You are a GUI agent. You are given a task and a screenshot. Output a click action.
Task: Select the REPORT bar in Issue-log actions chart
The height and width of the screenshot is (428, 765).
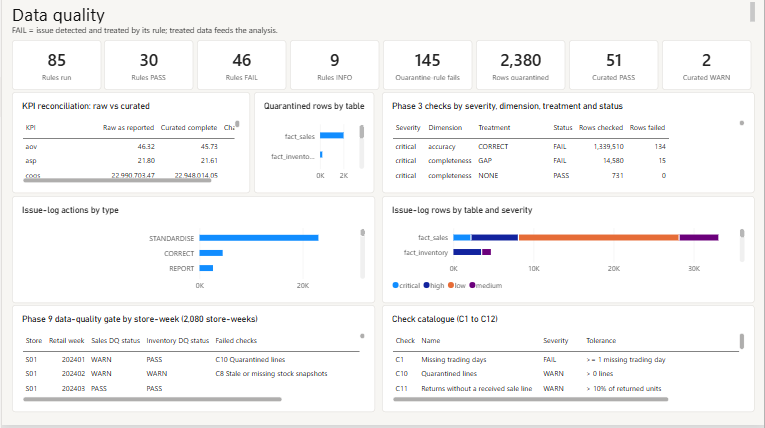[x=206, y=268]
